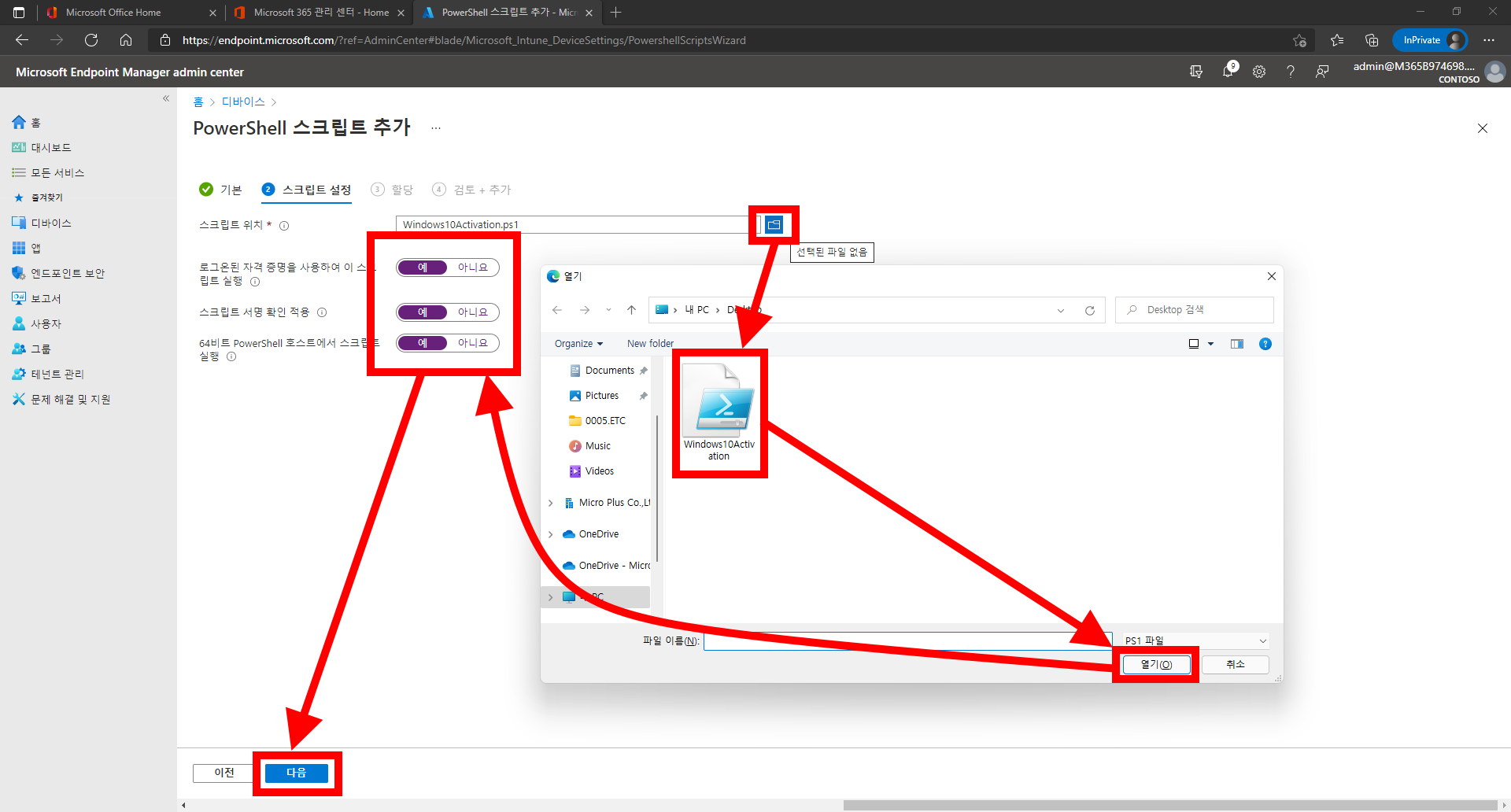The width and height of the screenshot is (1511, 812).
Task: Click 이전 button
Action: click(x=224, y=773)
